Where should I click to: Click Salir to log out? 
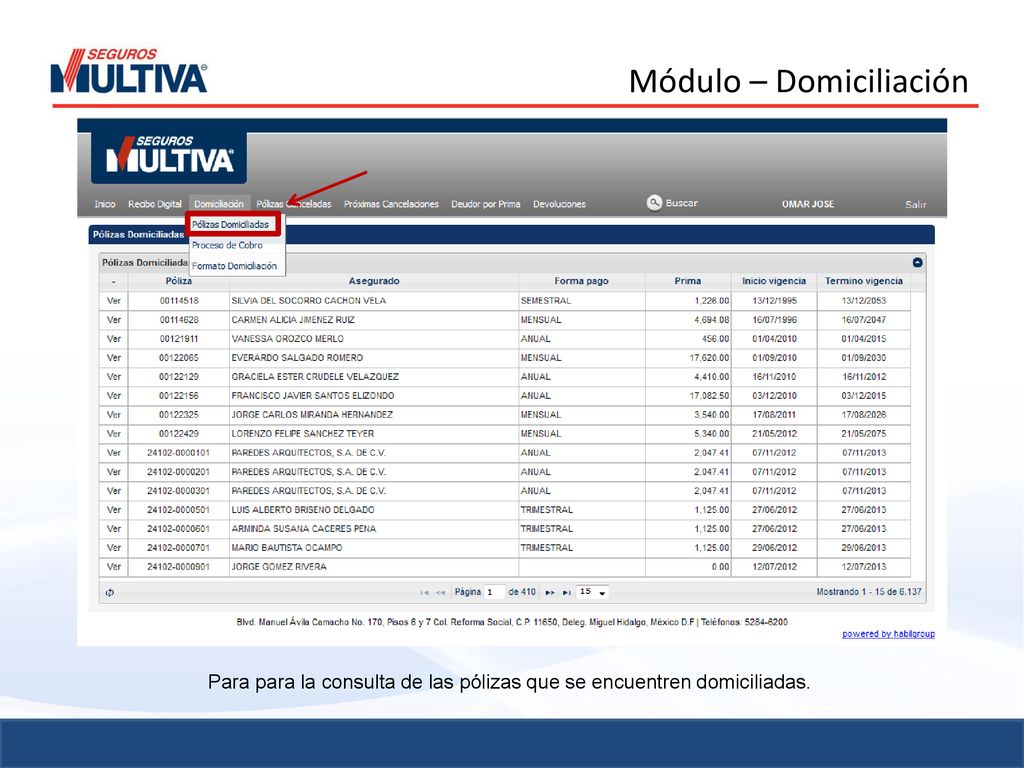coord(916,204)
